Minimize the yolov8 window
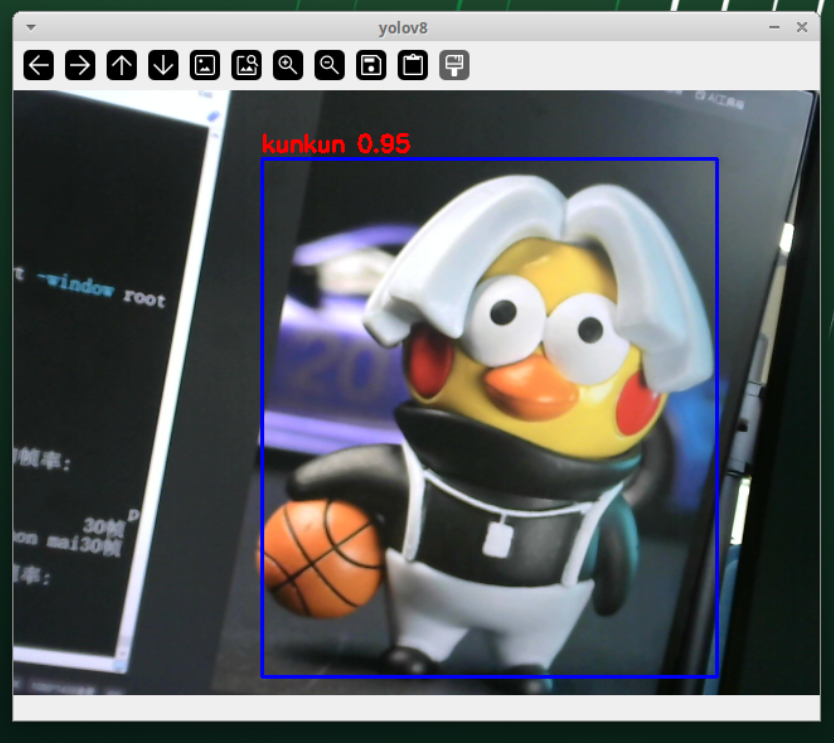The height and width of the screenshot is (743, 834). pos(775,28)
